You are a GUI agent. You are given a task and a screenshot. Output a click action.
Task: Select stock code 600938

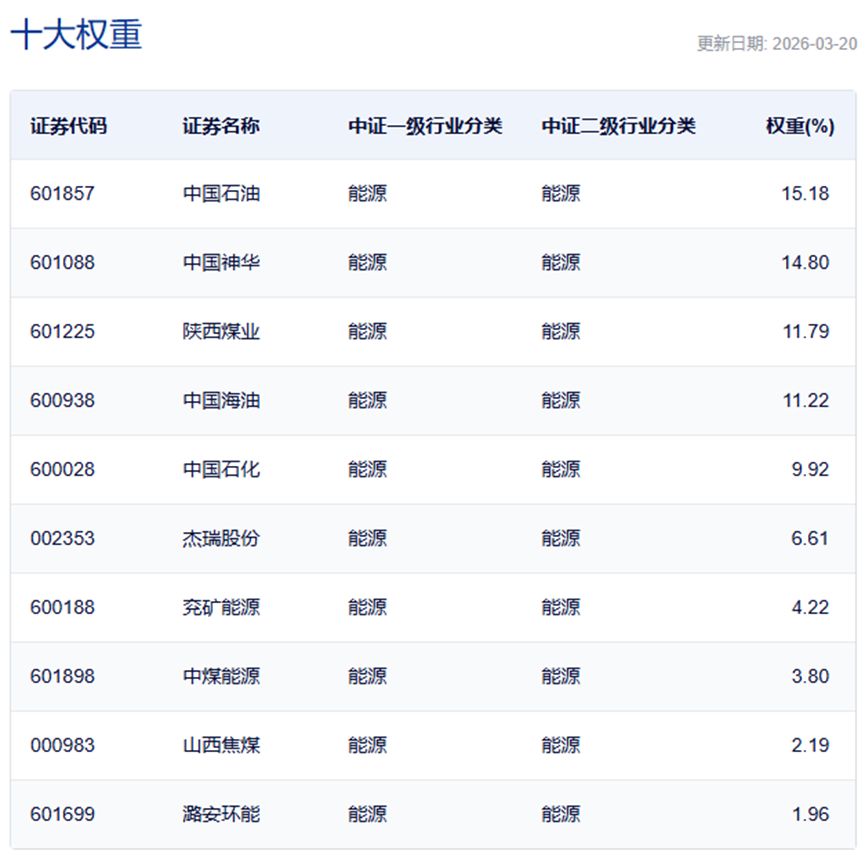coord(62,401)
